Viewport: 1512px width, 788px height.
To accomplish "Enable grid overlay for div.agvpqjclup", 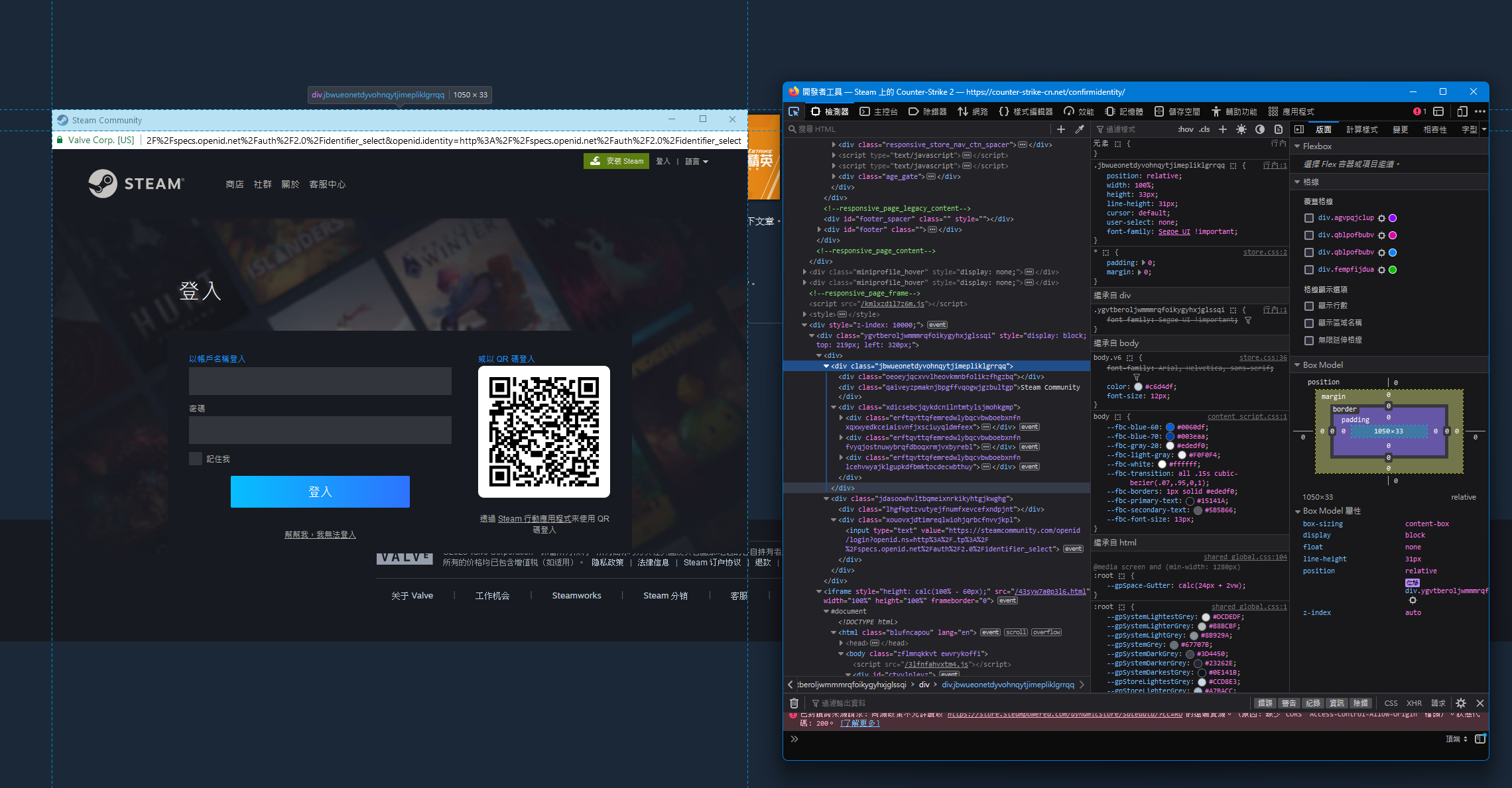I will click(1309, 218).
